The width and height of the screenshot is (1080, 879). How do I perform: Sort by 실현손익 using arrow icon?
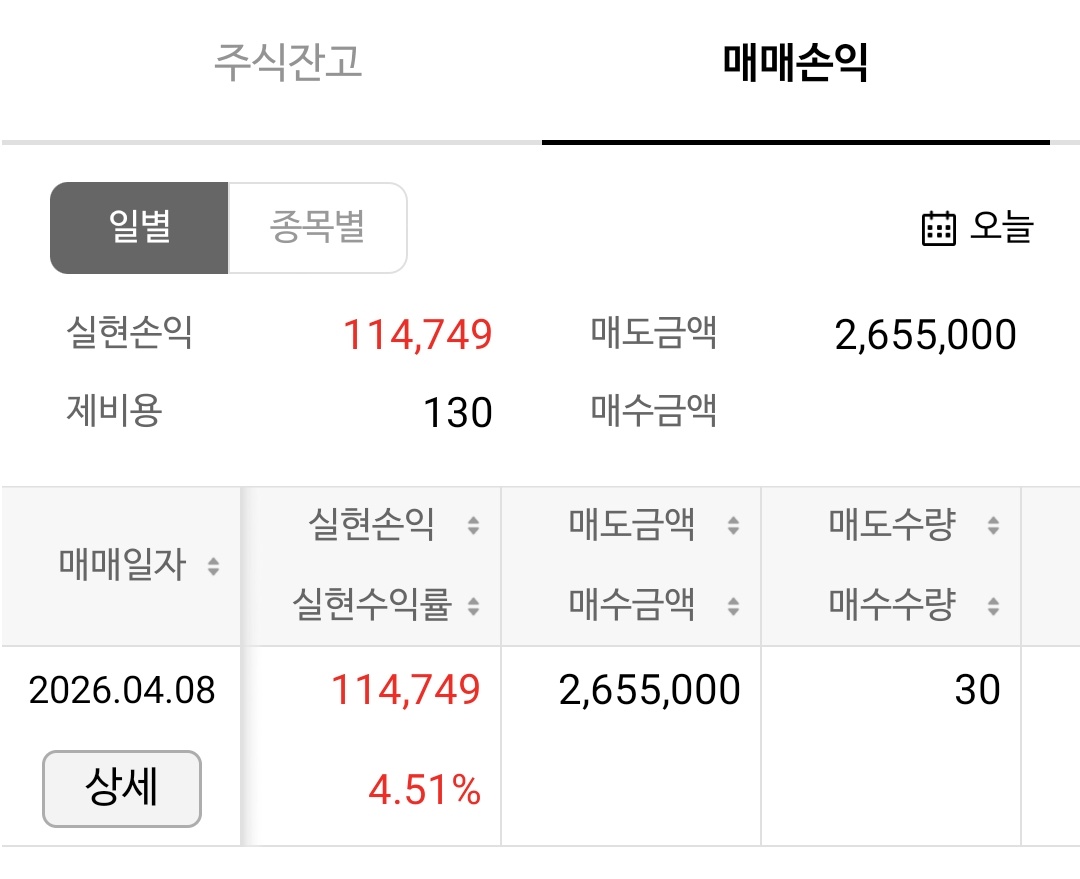click(x=473, y=526)
